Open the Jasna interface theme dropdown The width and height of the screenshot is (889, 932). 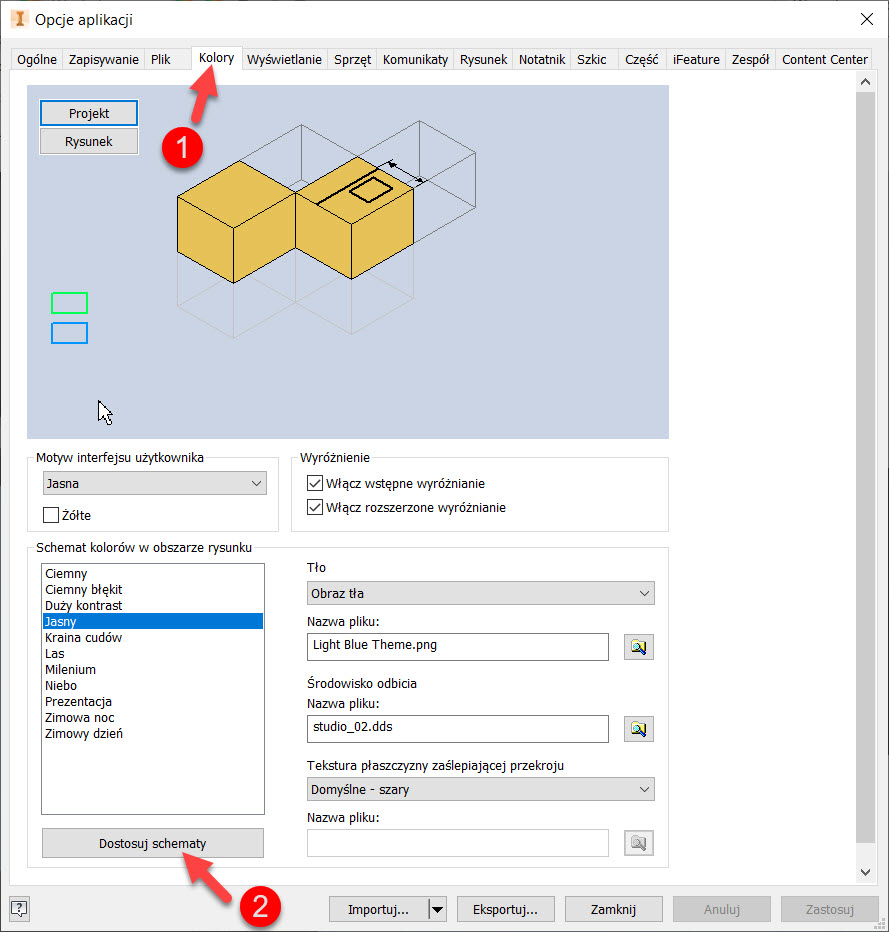click(x=155, y=484)
